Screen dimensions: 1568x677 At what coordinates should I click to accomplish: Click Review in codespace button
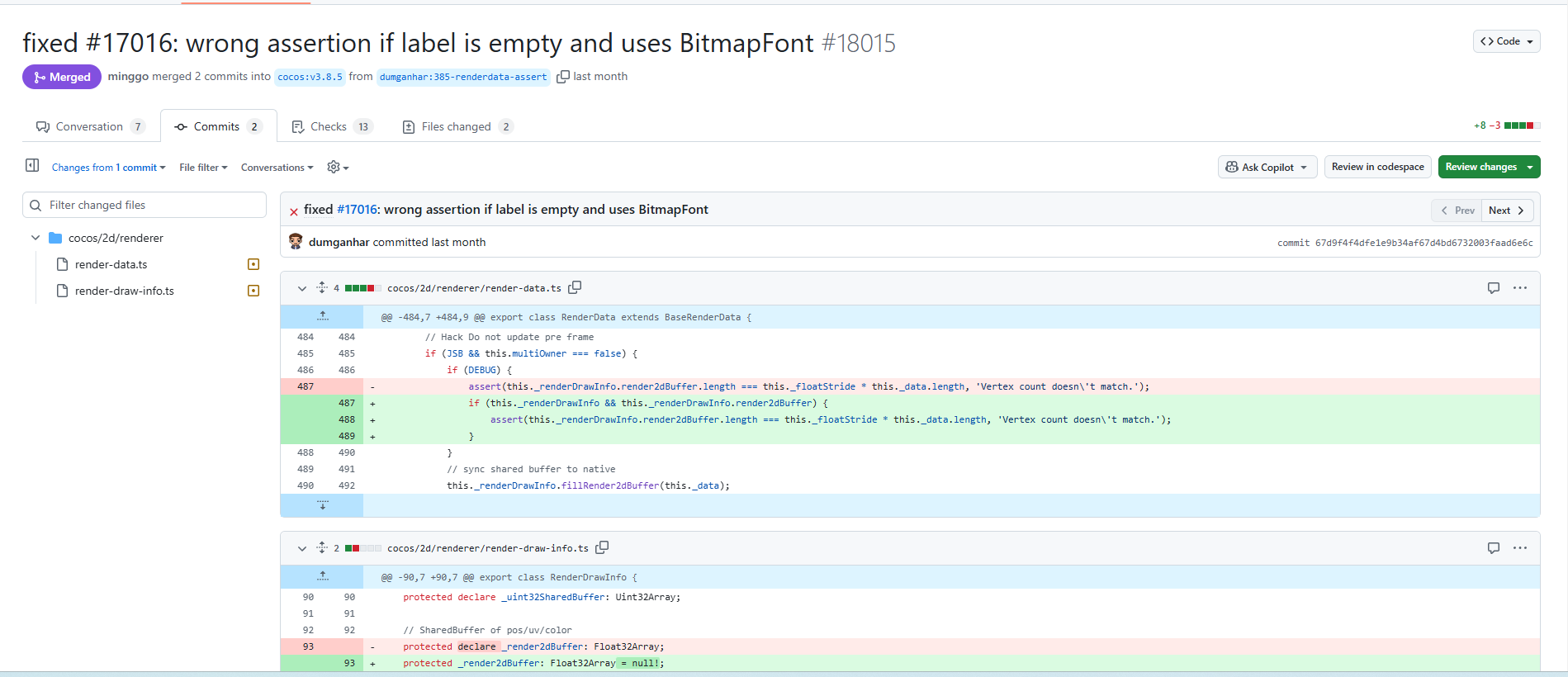[x=1377, y=167]
